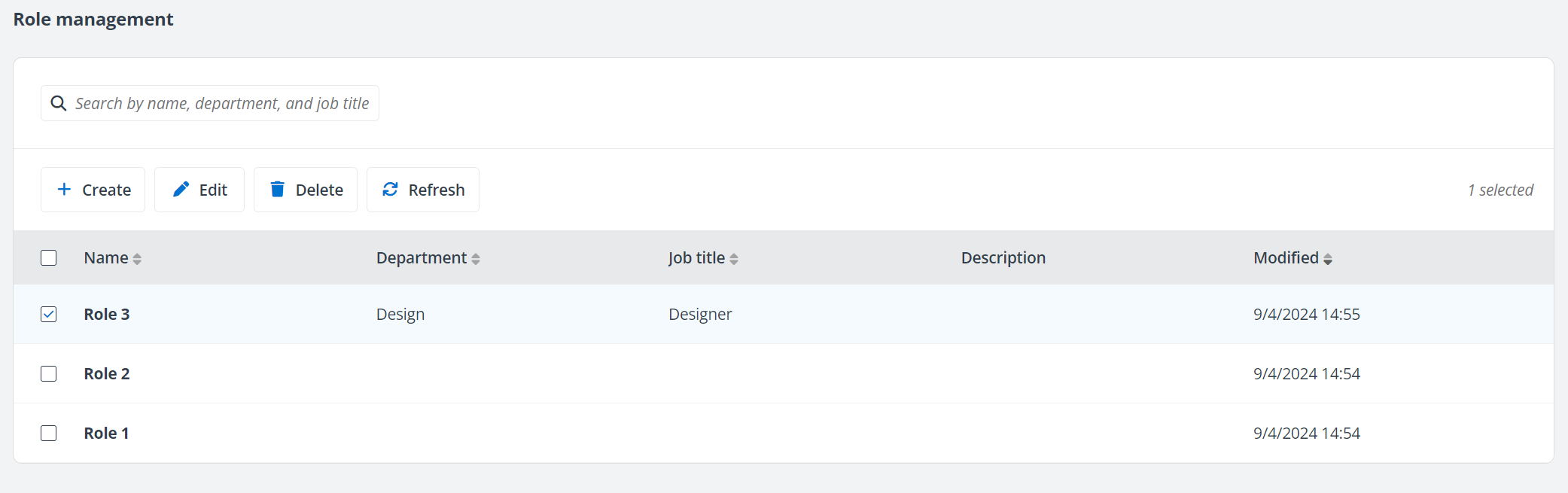Click the Modified column header to sort

[x=1289, y=257]
